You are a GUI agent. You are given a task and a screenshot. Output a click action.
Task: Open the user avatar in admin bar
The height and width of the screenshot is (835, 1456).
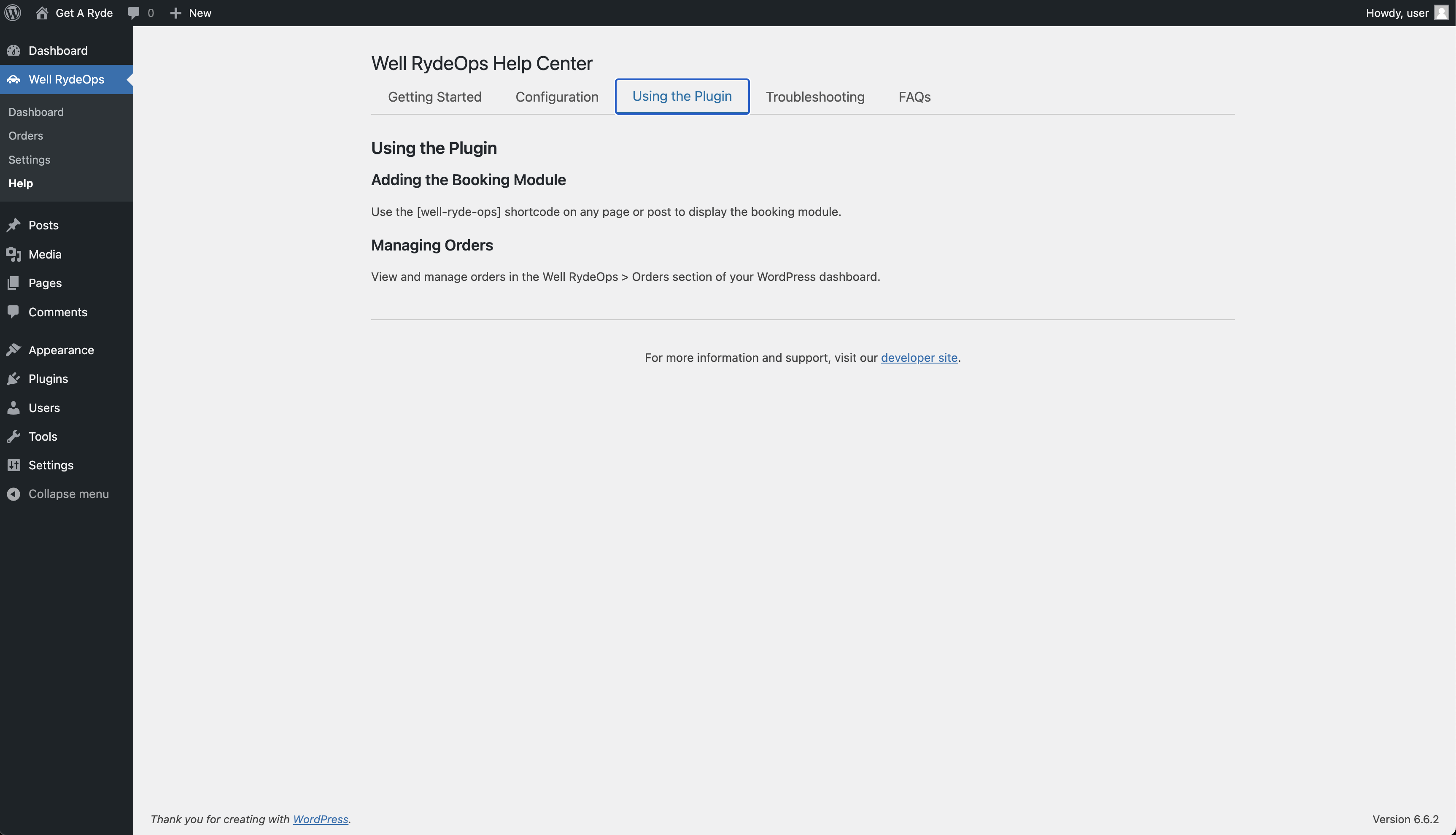click(x=1441, y=13)
